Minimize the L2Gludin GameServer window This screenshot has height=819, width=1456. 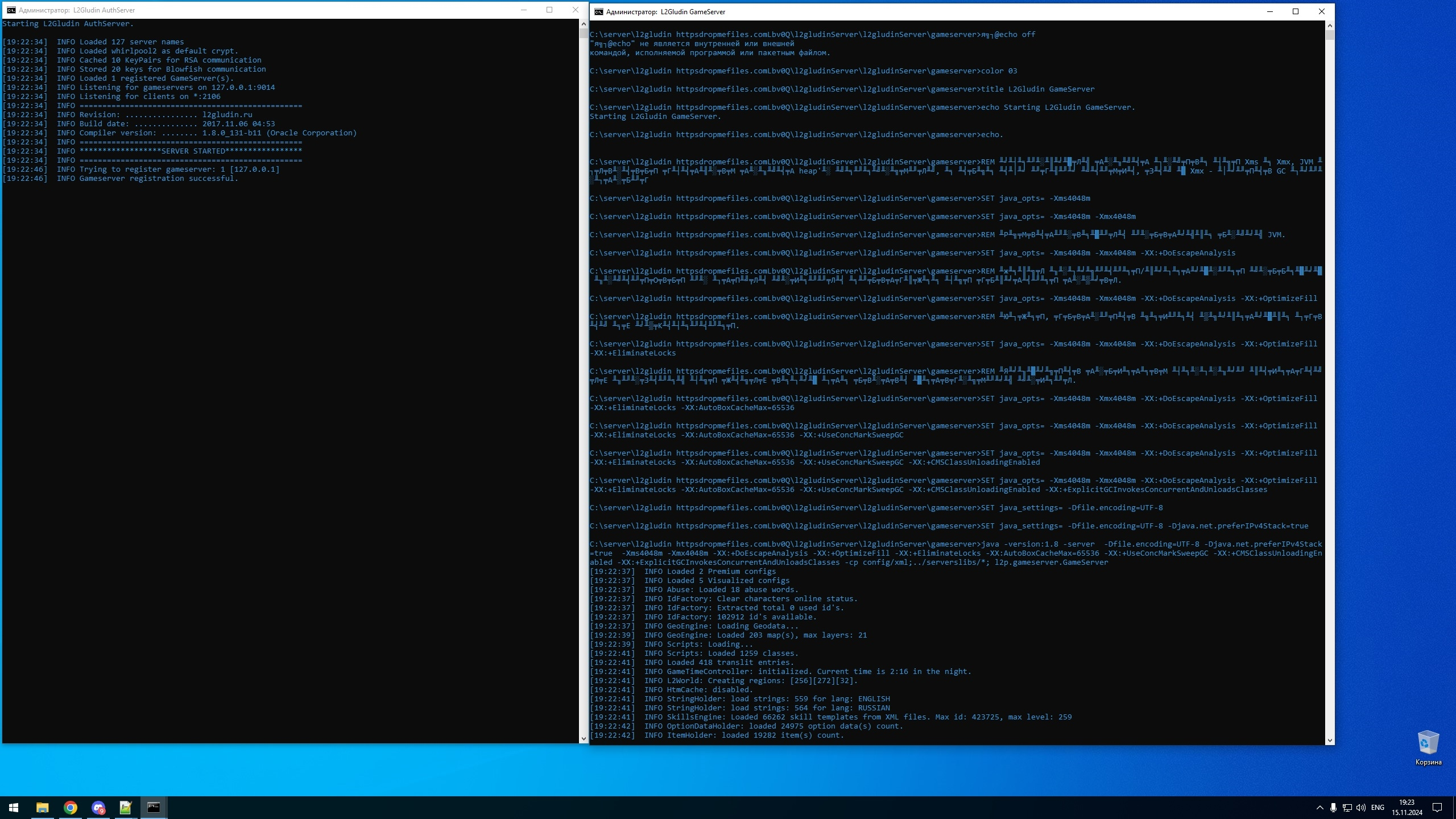click(x=1269, y=11)
